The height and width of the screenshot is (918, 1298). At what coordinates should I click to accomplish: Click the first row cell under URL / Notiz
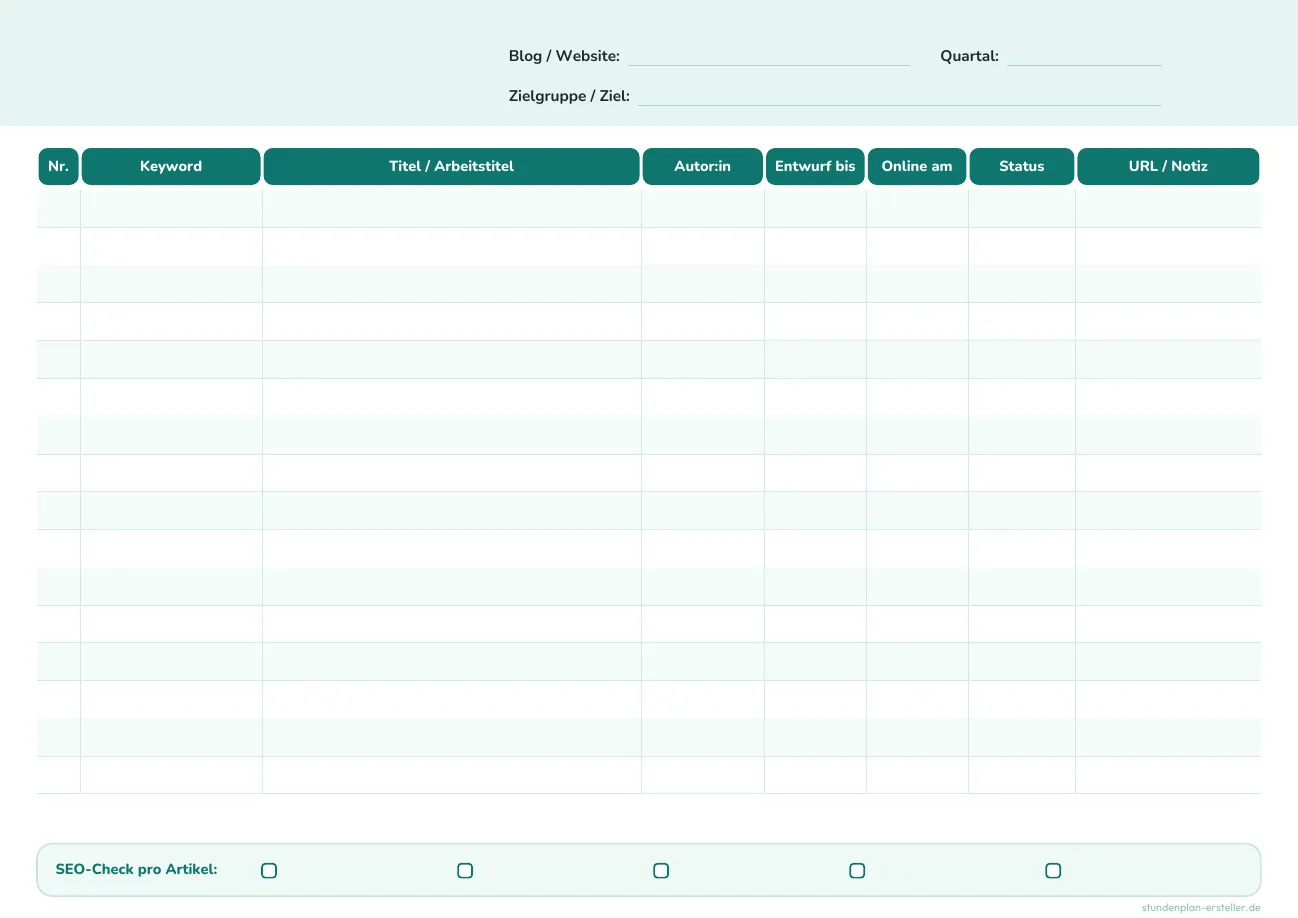pyautogui.click(x=1168, y=209)
